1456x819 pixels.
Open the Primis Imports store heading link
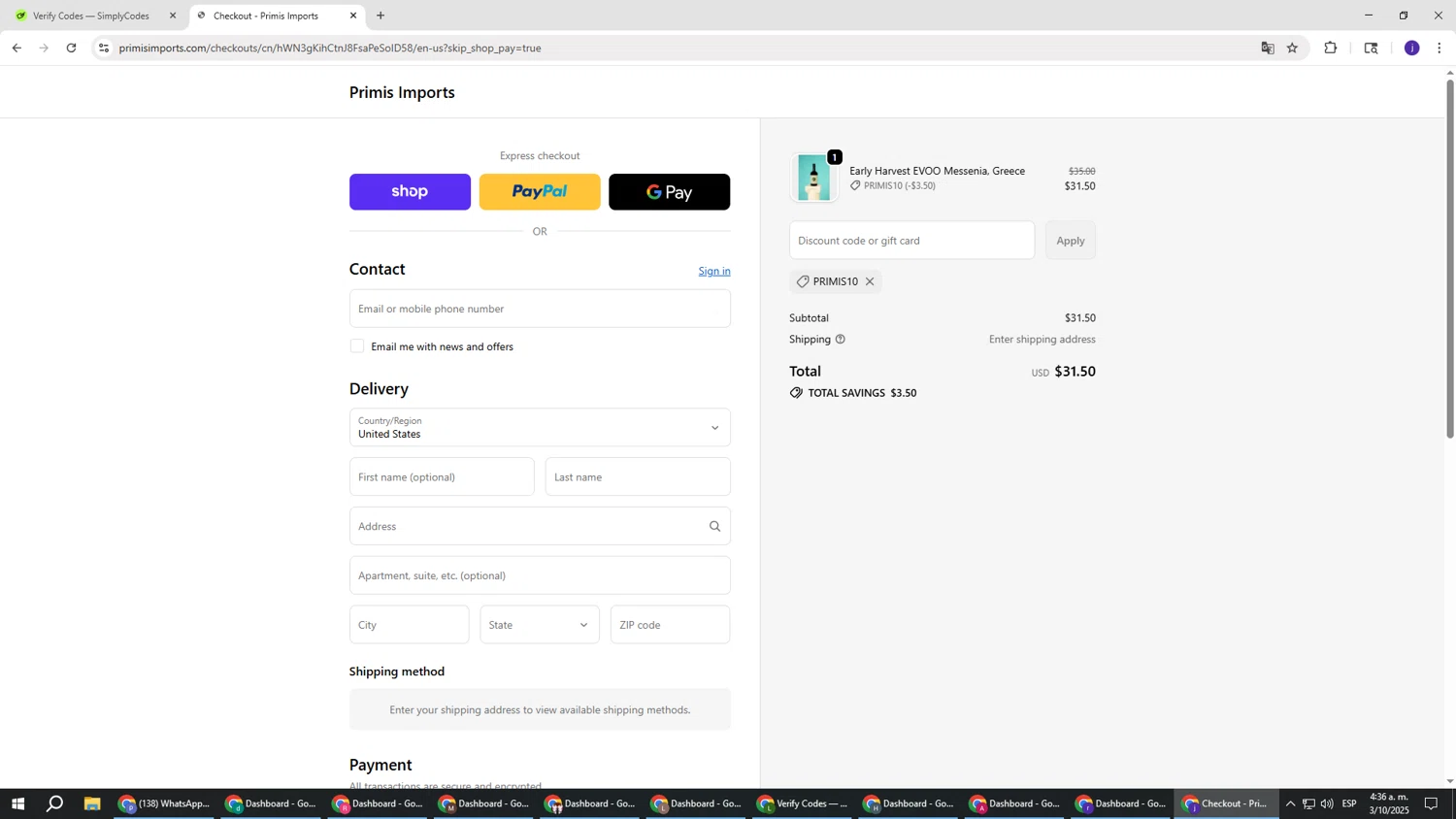402,92
